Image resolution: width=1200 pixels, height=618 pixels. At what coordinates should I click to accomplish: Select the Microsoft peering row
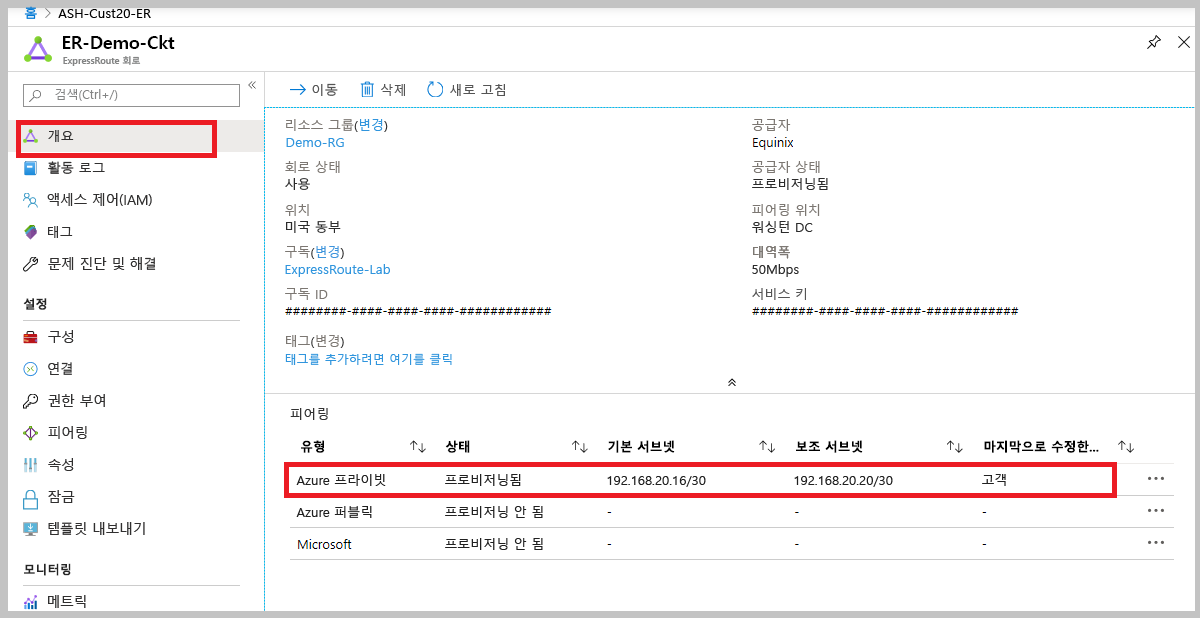coord(732,544)
